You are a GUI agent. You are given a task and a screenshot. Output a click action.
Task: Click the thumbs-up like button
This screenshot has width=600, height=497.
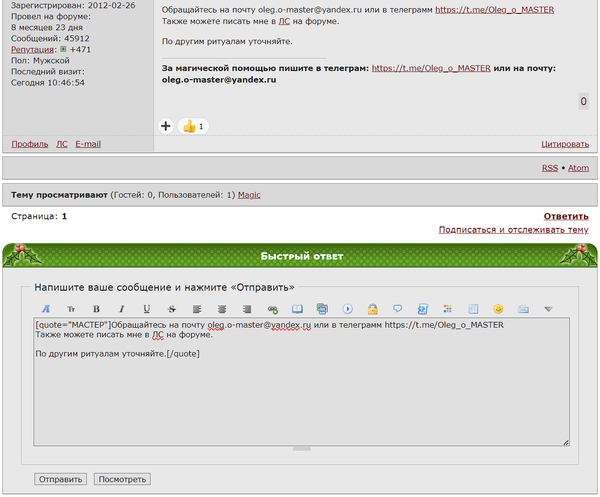tap(193, 126)
